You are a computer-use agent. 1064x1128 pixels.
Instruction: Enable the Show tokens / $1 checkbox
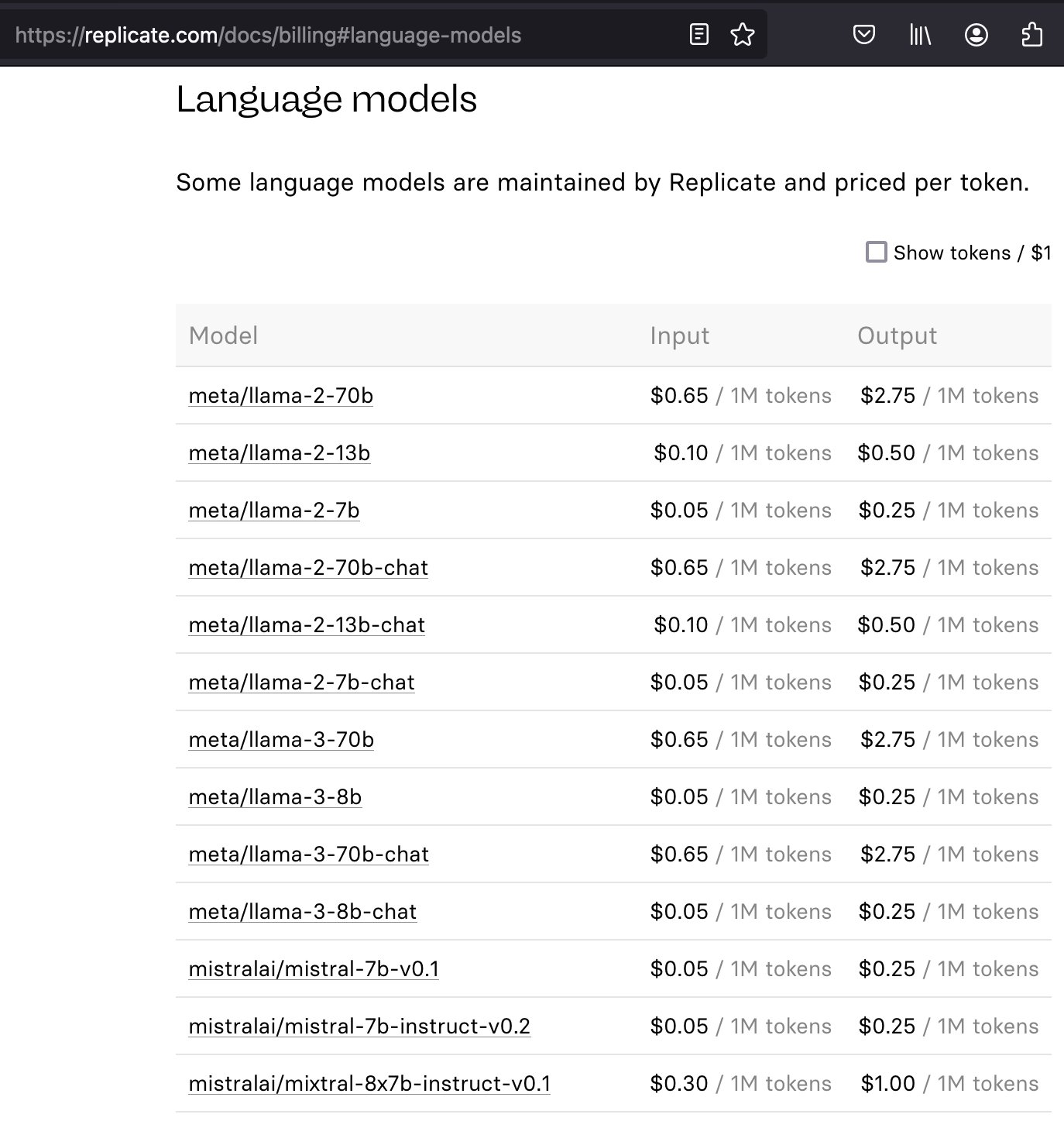point(876,253)
